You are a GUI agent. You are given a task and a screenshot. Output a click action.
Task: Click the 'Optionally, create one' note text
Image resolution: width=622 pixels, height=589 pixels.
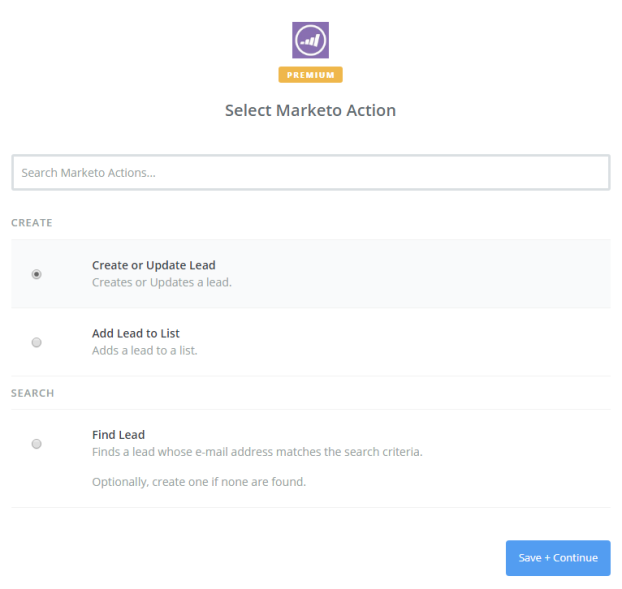click(198, 482)
